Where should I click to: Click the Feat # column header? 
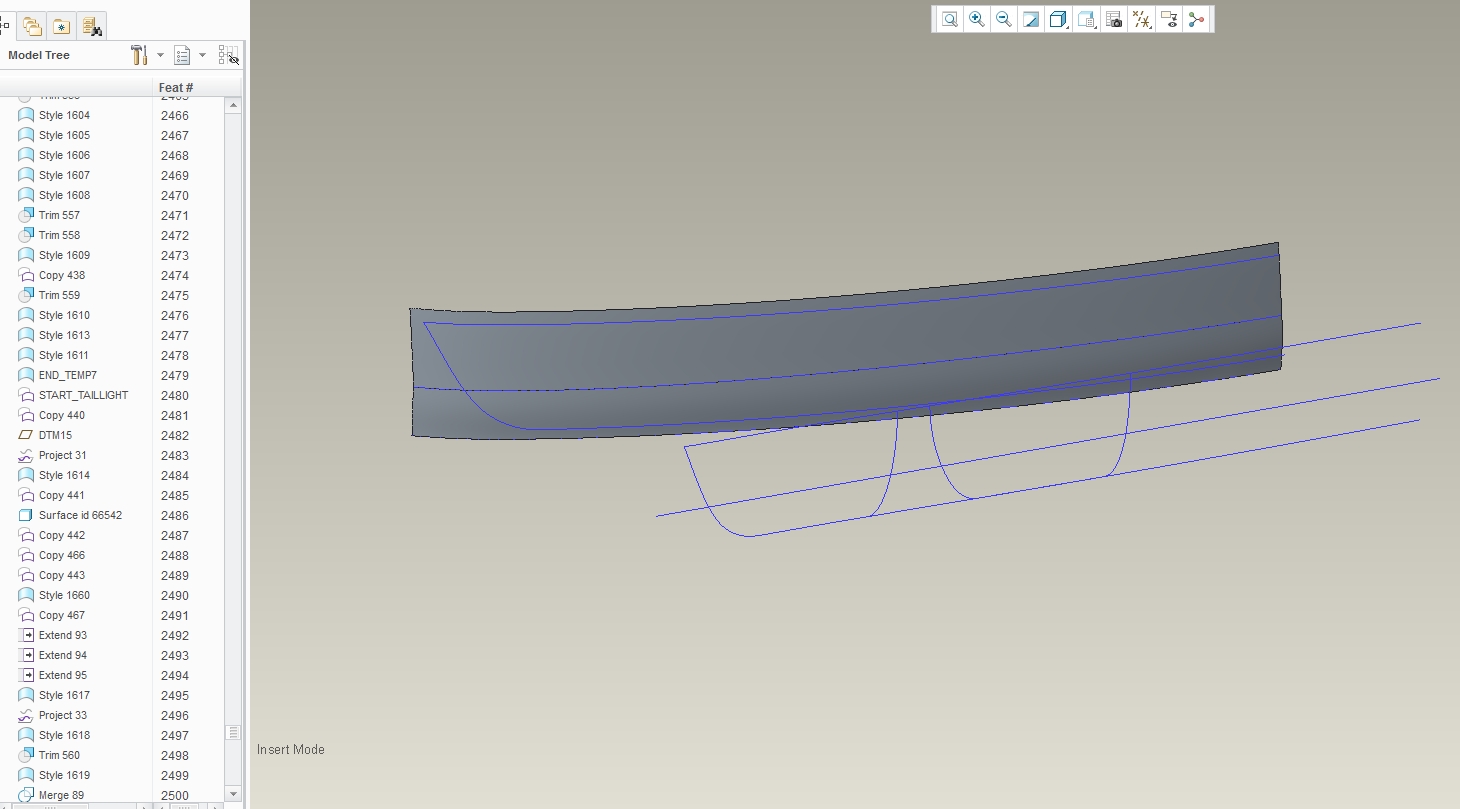pos(176,87)
